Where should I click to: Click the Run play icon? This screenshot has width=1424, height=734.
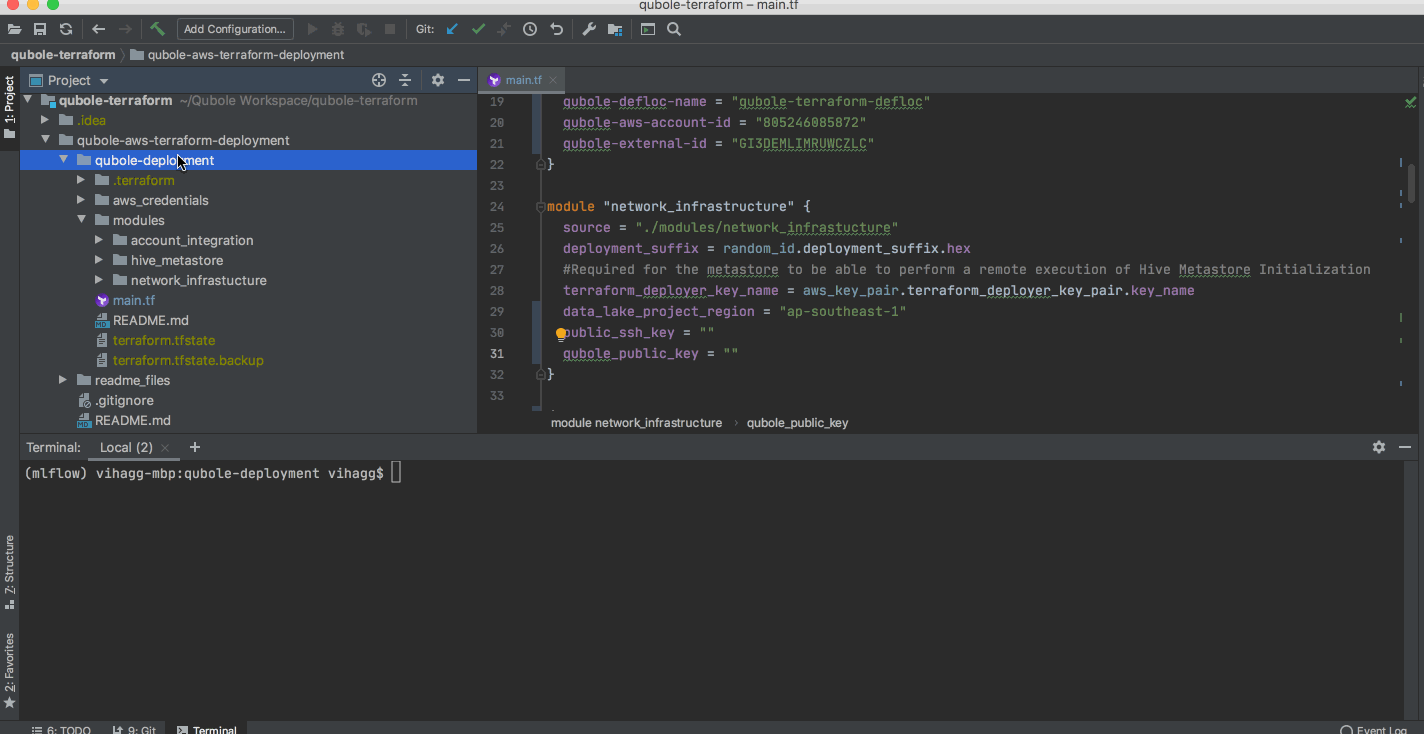coord(312,29)
